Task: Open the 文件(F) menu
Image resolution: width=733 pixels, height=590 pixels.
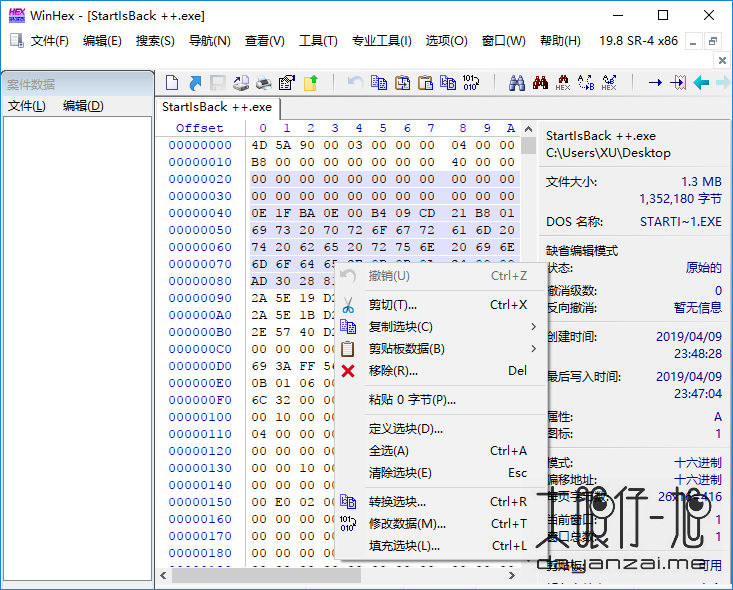Action: click(x=50, y=41)
